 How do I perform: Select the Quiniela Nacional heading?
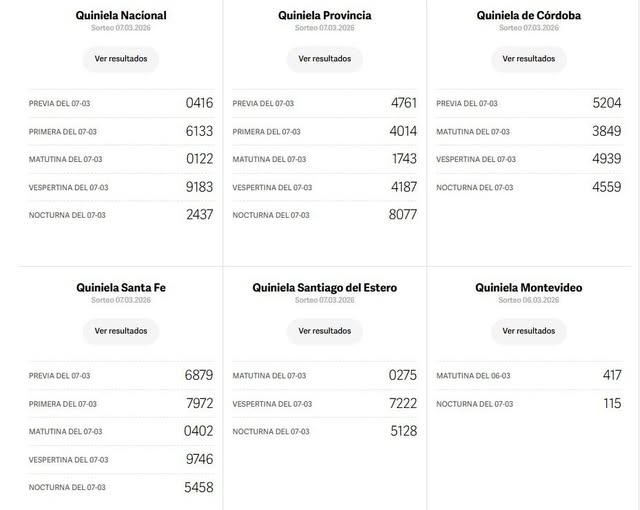[121, 16]
